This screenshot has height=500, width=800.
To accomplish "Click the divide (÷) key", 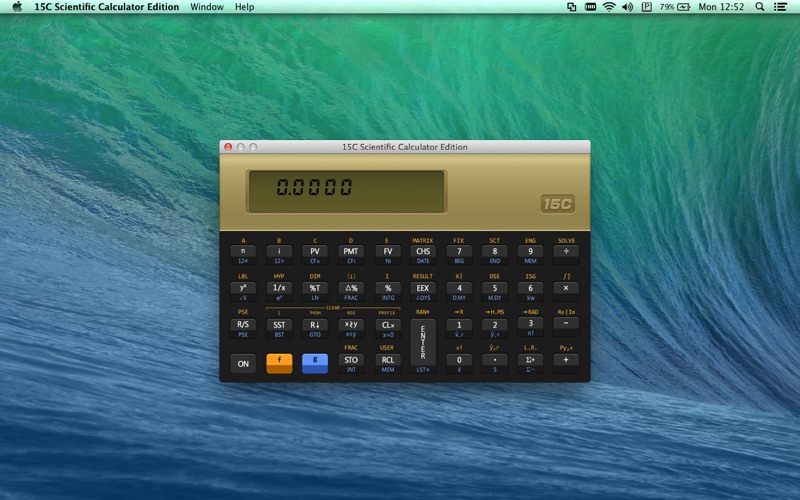I will [x=566, y=254].
